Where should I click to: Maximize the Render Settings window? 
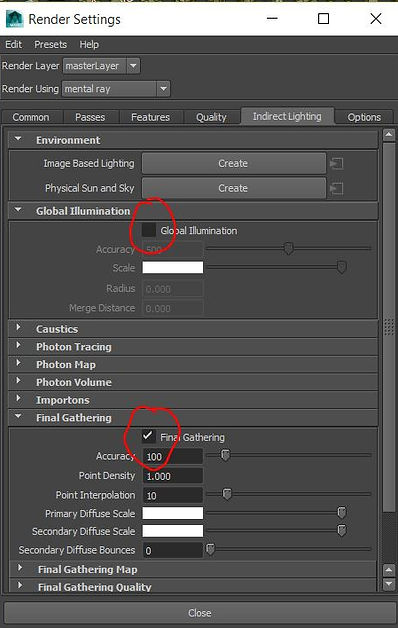point(323,19)
